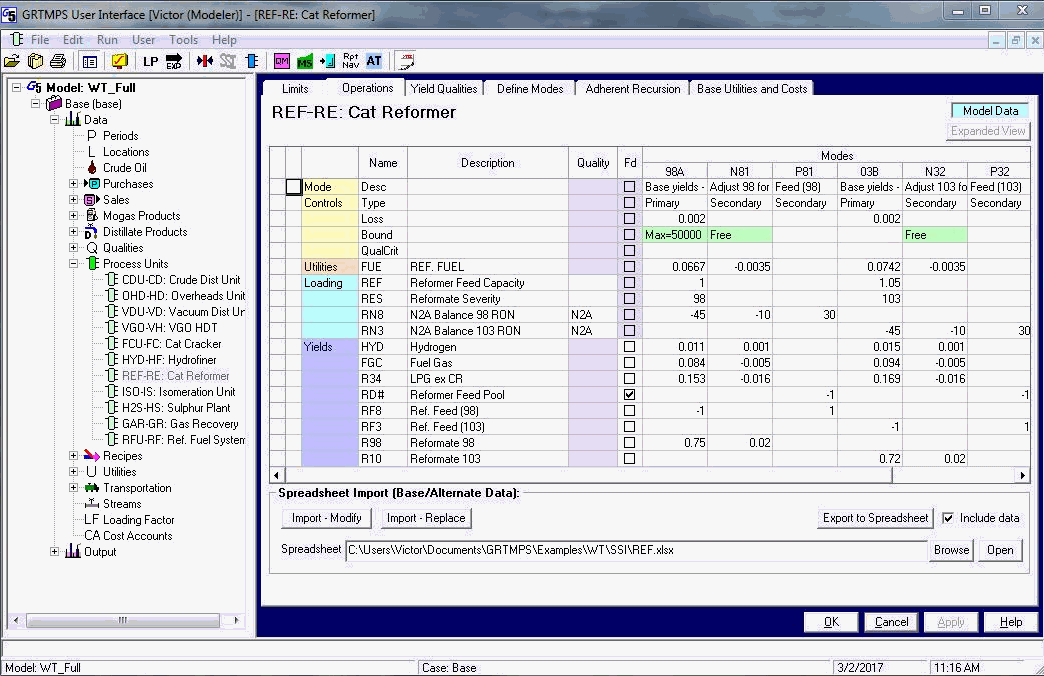Expand the Recipes tree node
Image resolution: width=1044 pixels, height=676 pixels.
[x=74, y=456]
